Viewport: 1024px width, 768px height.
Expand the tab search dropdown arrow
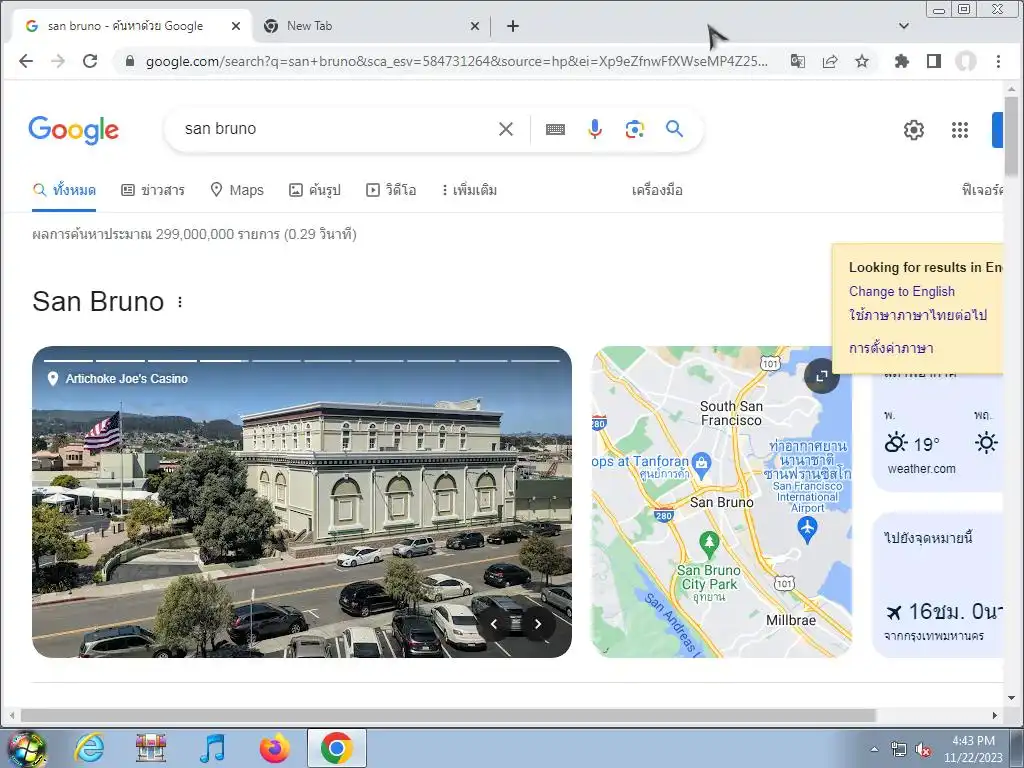click(904, 26)
